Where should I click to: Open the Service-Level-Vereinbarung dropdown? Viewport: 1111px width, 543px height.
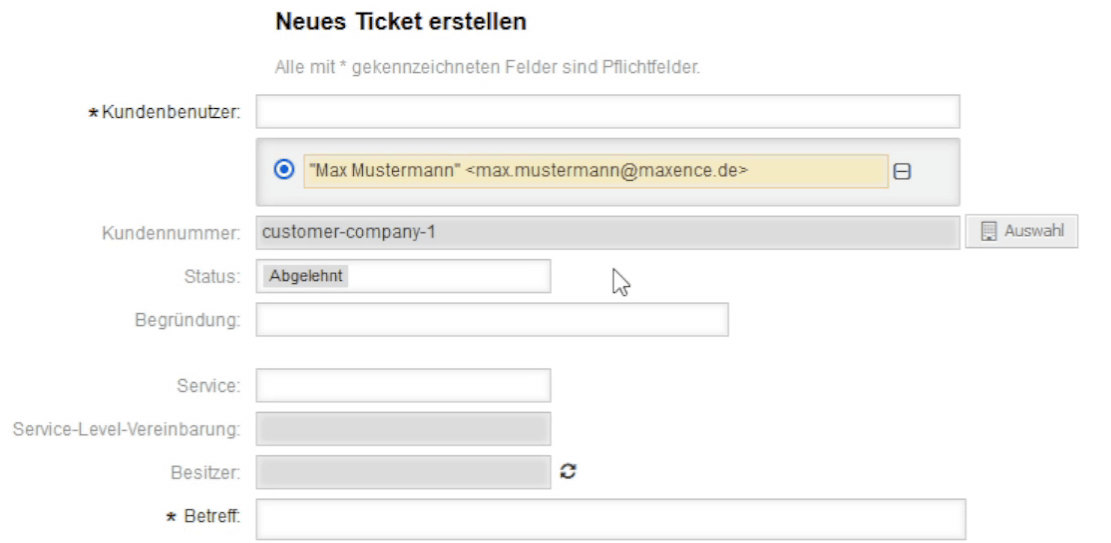tap(403, 429)
